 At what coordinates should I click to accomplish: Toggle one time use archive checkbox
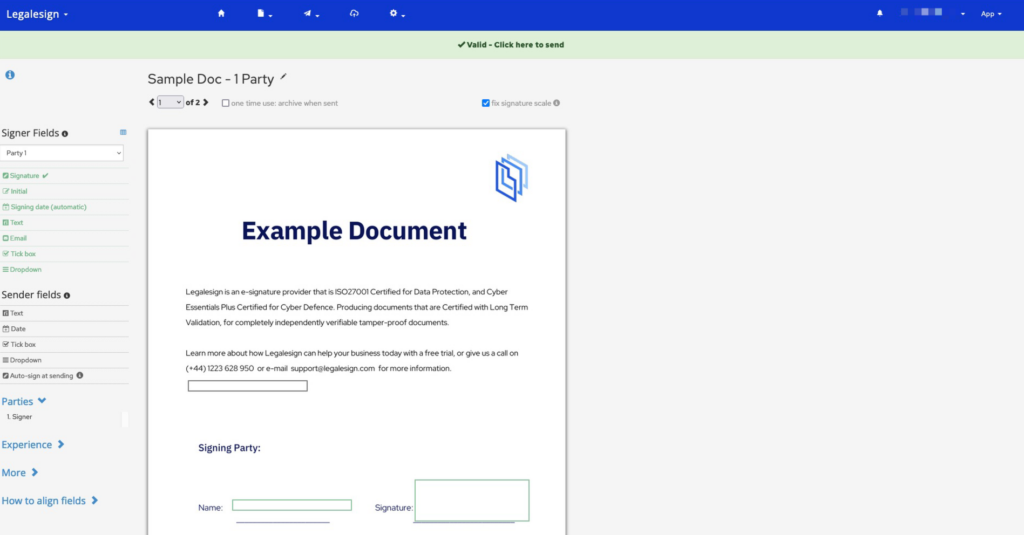(x=225, y=103)
